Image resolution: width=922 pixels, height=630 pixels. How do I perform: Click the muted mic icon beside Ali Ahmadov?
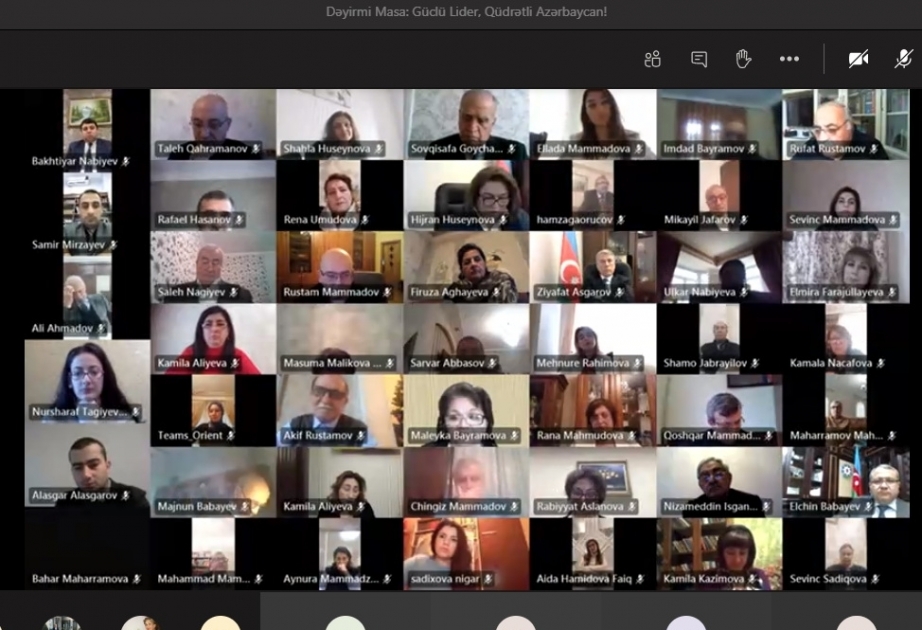[101, 328]
